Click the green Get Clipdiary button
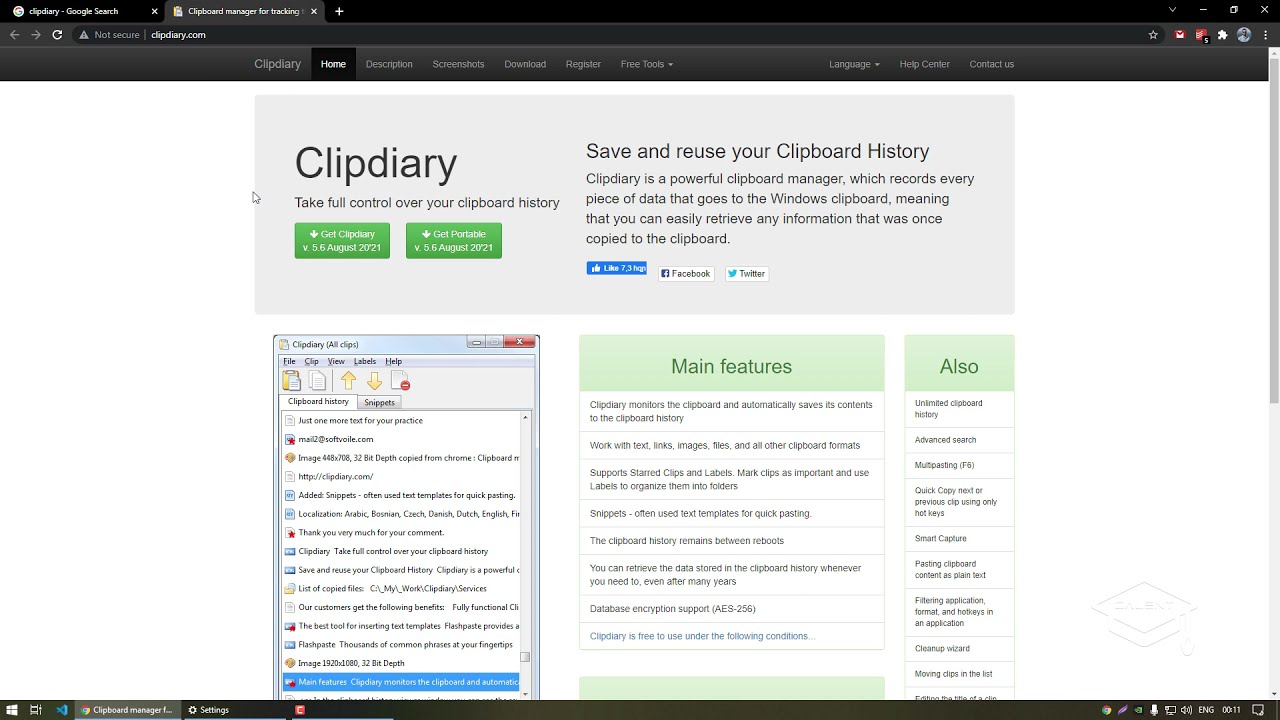 342,240
